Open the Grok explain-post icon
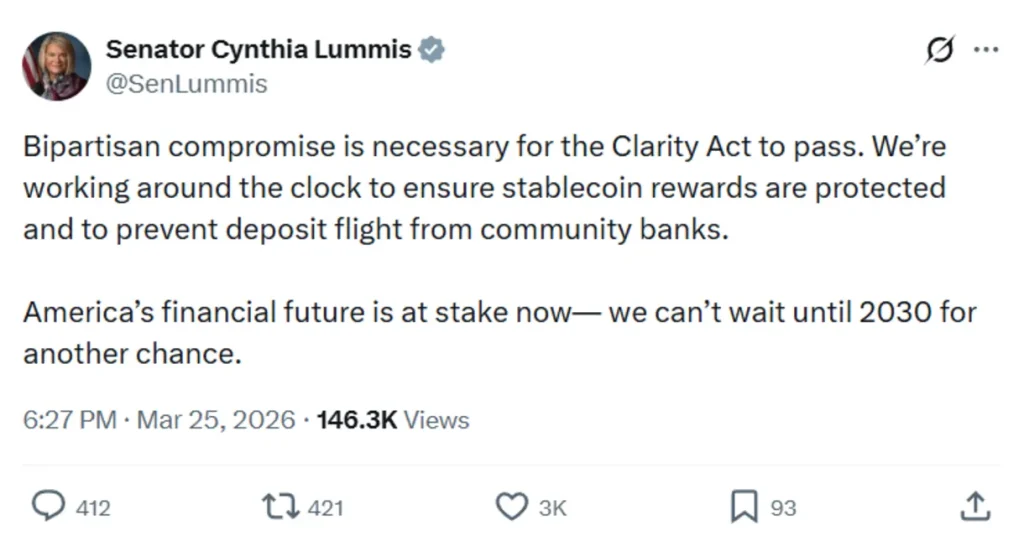Image resolution: width=1024 pixels, height=546 pixels. 940,48
